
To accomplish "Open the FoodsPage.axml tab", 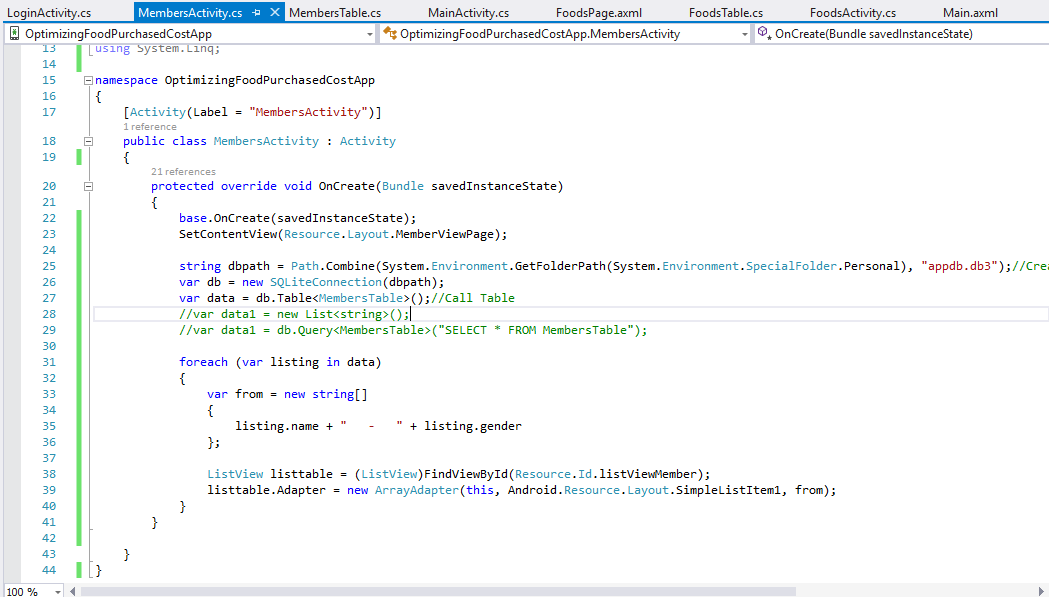I will click(599, 13).
